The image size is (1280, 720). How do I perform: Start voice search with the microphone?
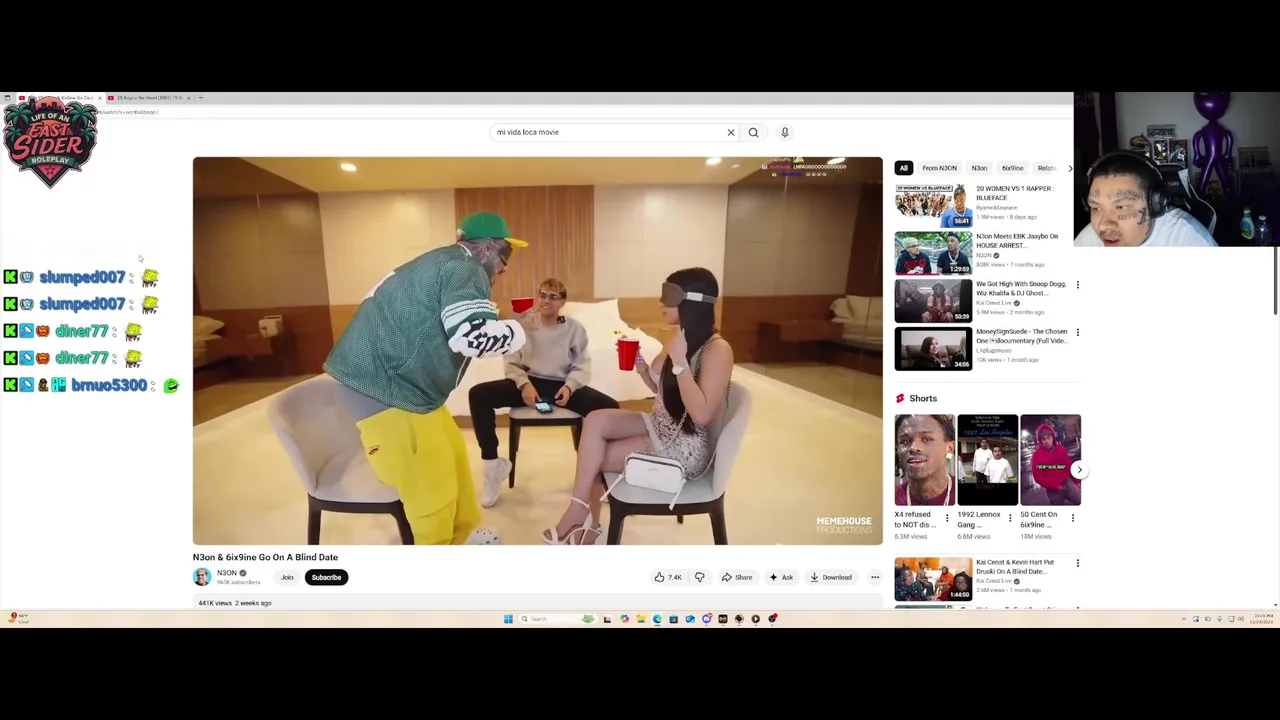click(x=785, y=132)
